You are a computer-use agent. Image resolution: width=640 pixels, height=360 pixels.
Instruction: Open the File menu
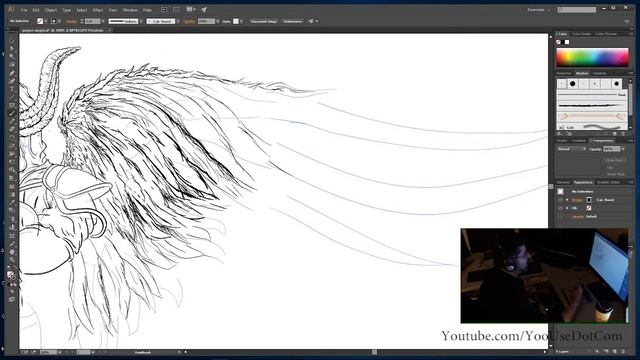point(24,10)
